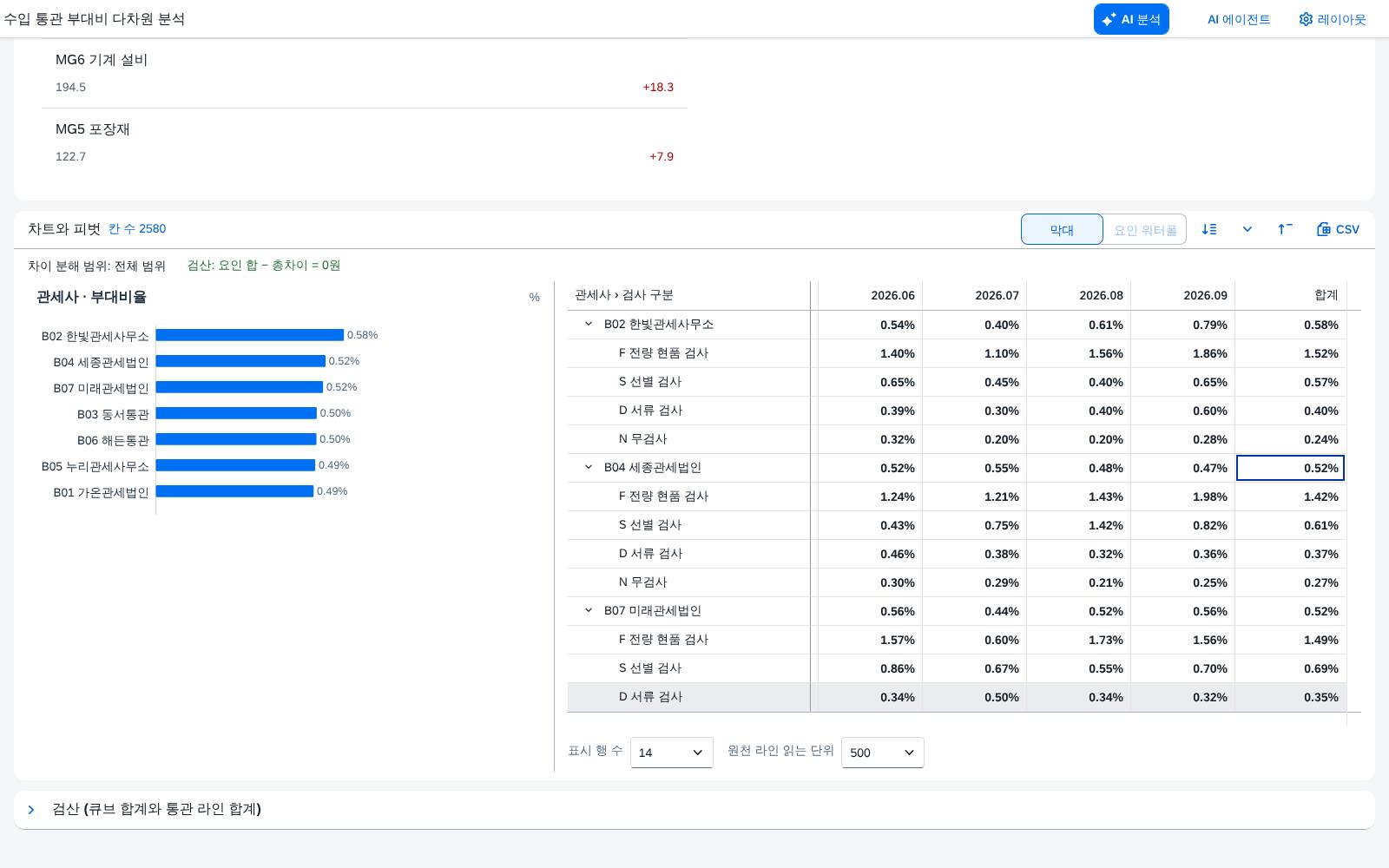Image resolution: width=1389 pixels, height=868 pixels.
Task: Click the B02 한빛관세사무소 bar in chart
Action: point(250,335)
